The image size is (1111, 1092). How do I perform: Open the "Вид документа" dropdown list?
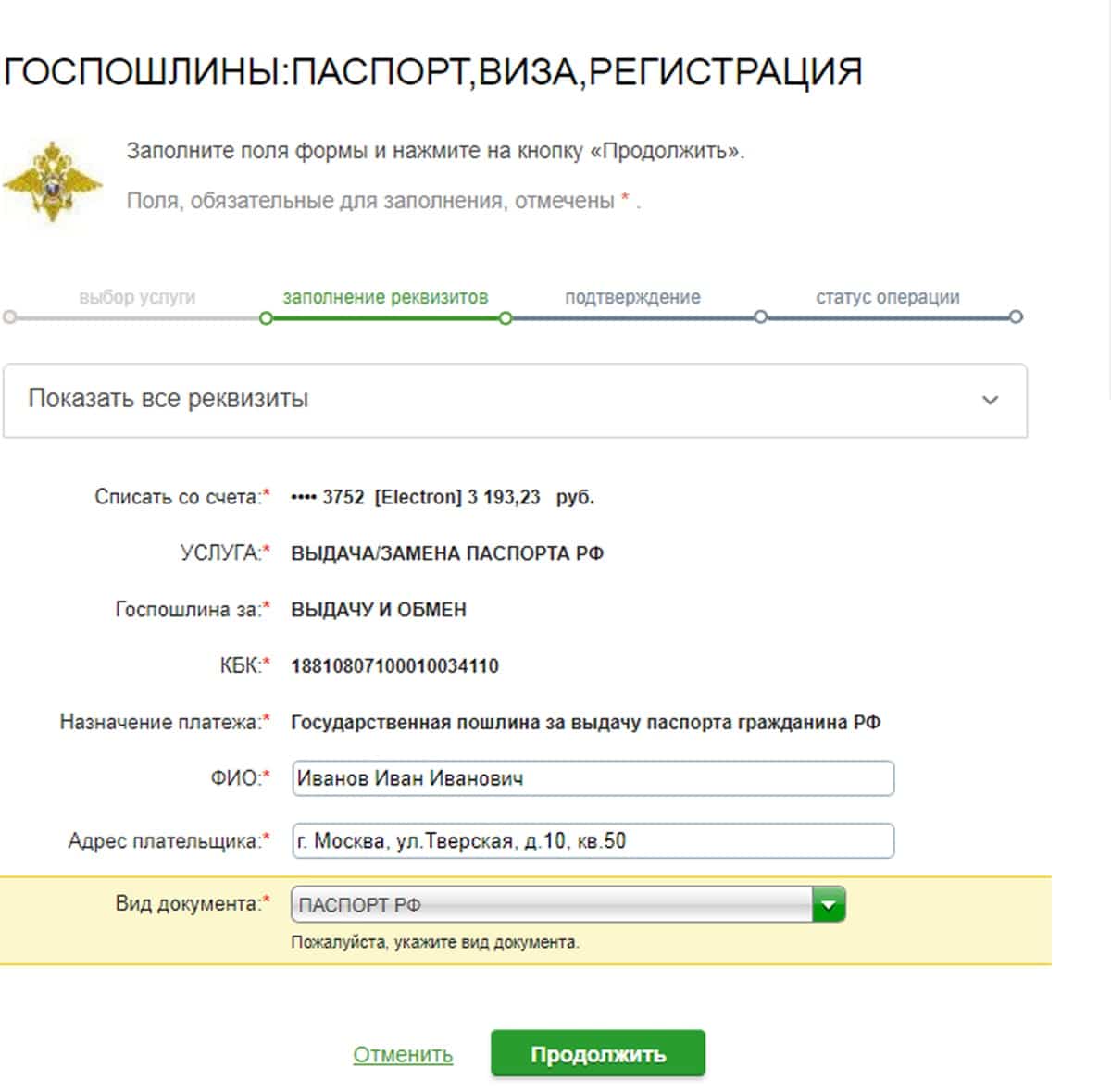tap(568, 905)
